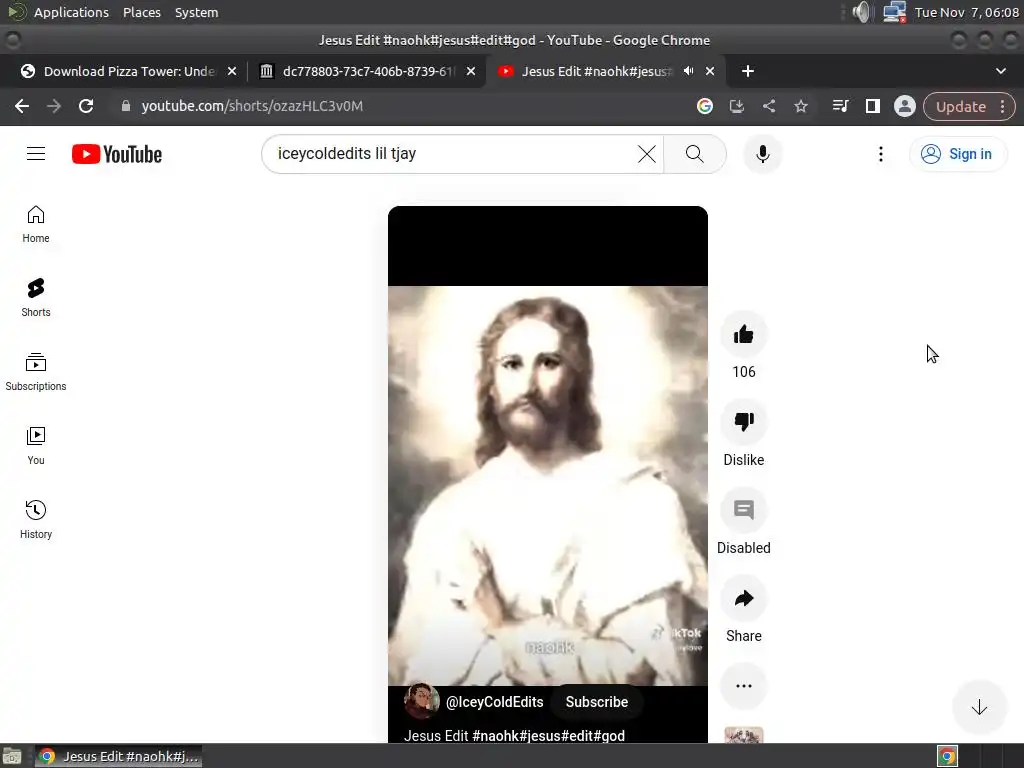The height and width of the screenshot is (768, 1024).
Task: Open Subscriptions in the sidebar
Action: pyautogui.click(x=36, y=372)
